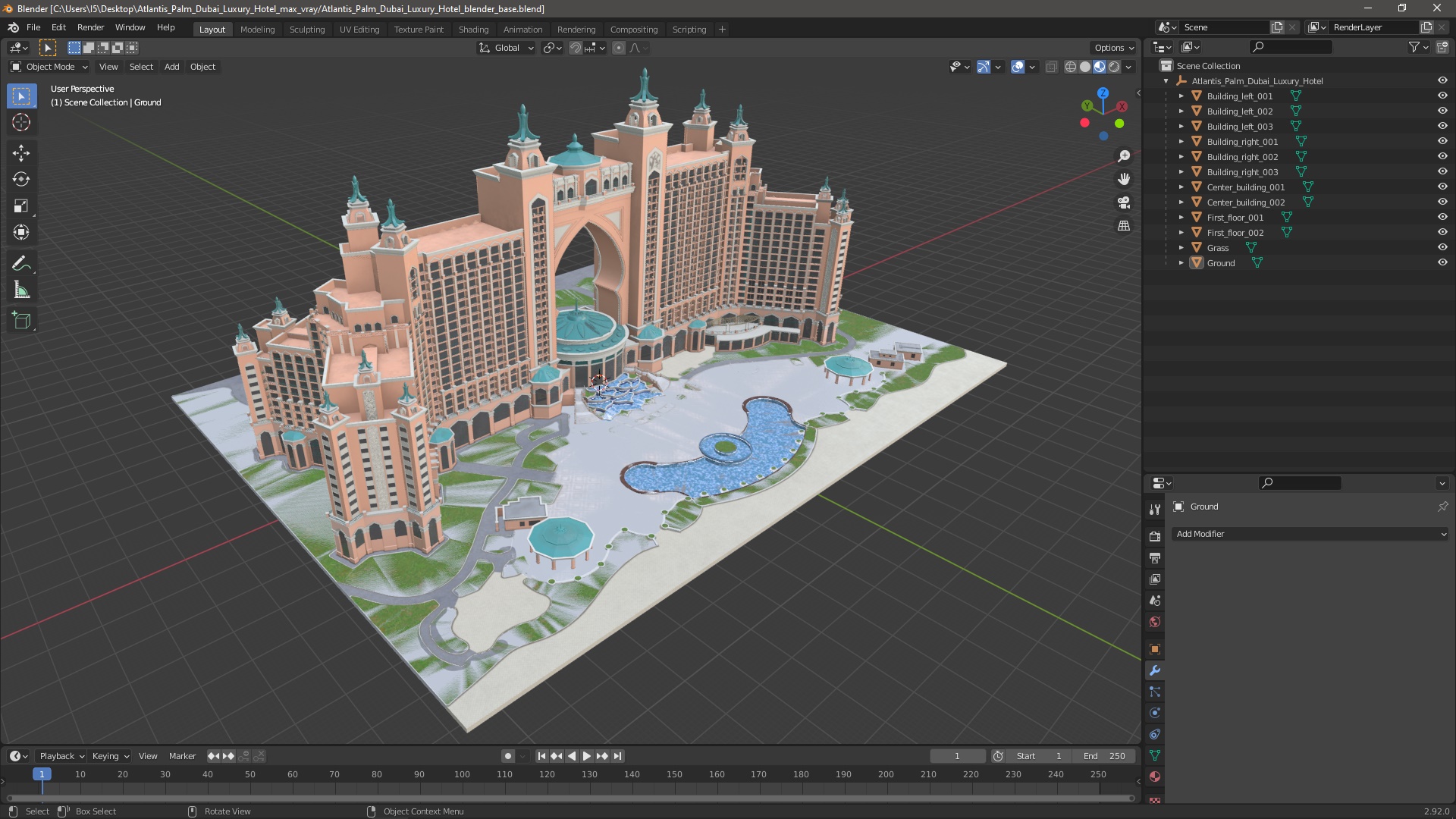Click frame 100 on the timeline
The height and width of the screenshot is (819, 1456).
pos(462,775)
